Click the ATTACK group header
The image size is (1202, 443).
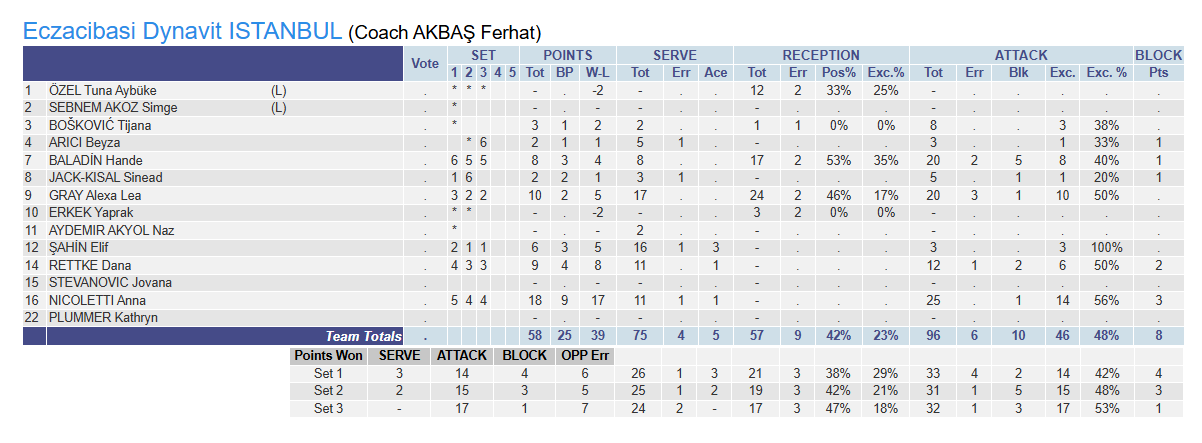1020,55
